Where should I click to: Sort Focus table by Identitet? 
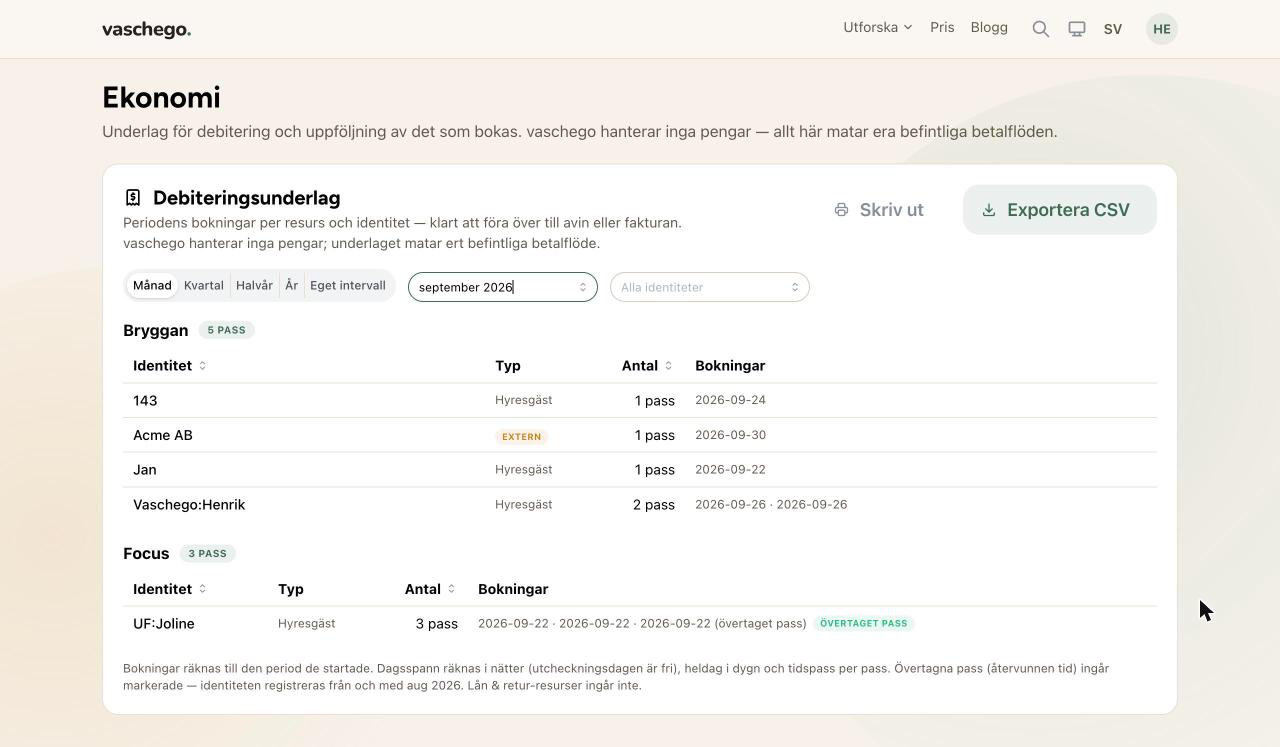click(x=169, y=589)
